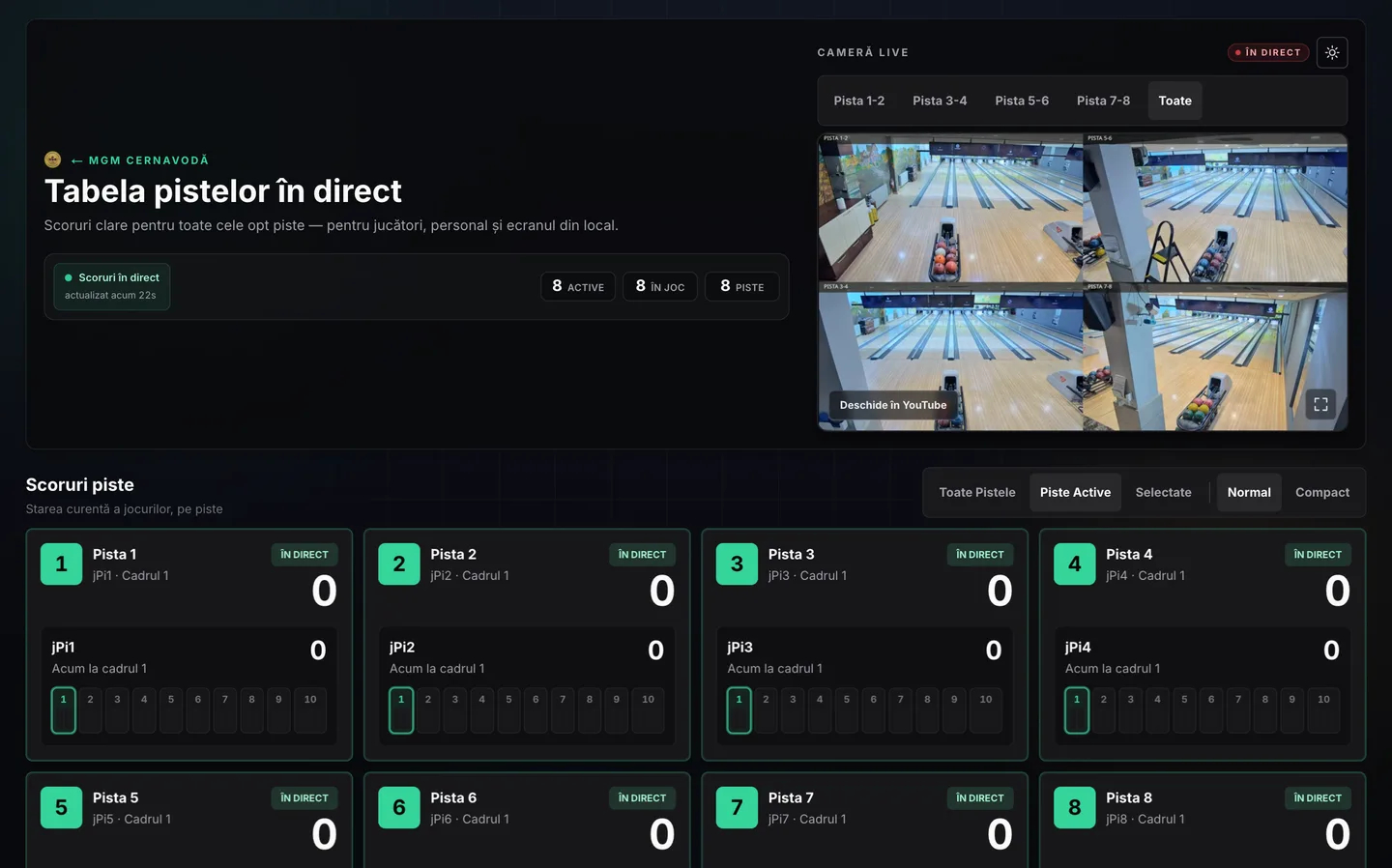Screen dimensions: 1392x868
Task: Switch camera to Pista 5-6
Action: pos(1022,101)
